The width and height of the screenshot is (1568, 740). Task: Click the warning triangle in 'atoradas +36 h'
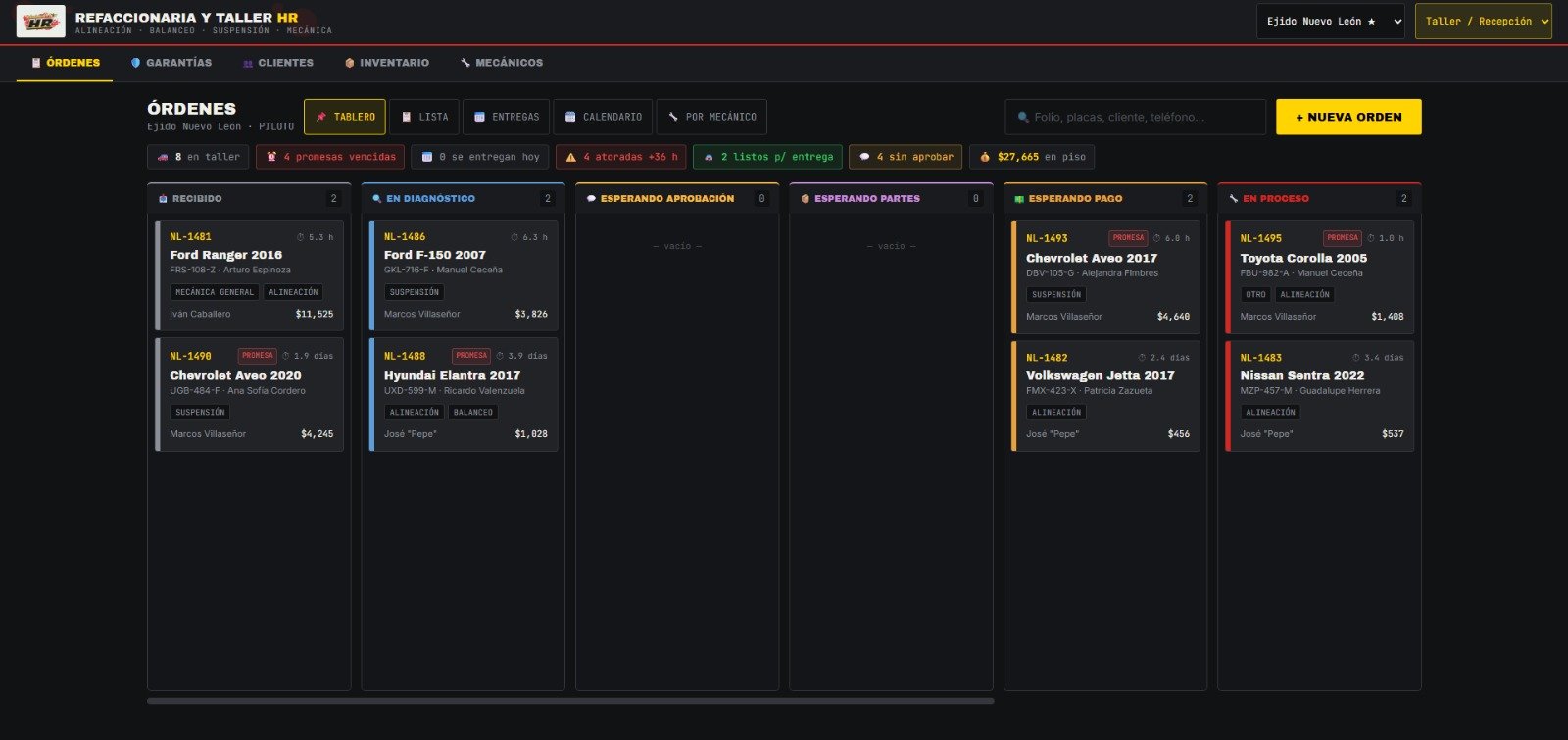571,157
